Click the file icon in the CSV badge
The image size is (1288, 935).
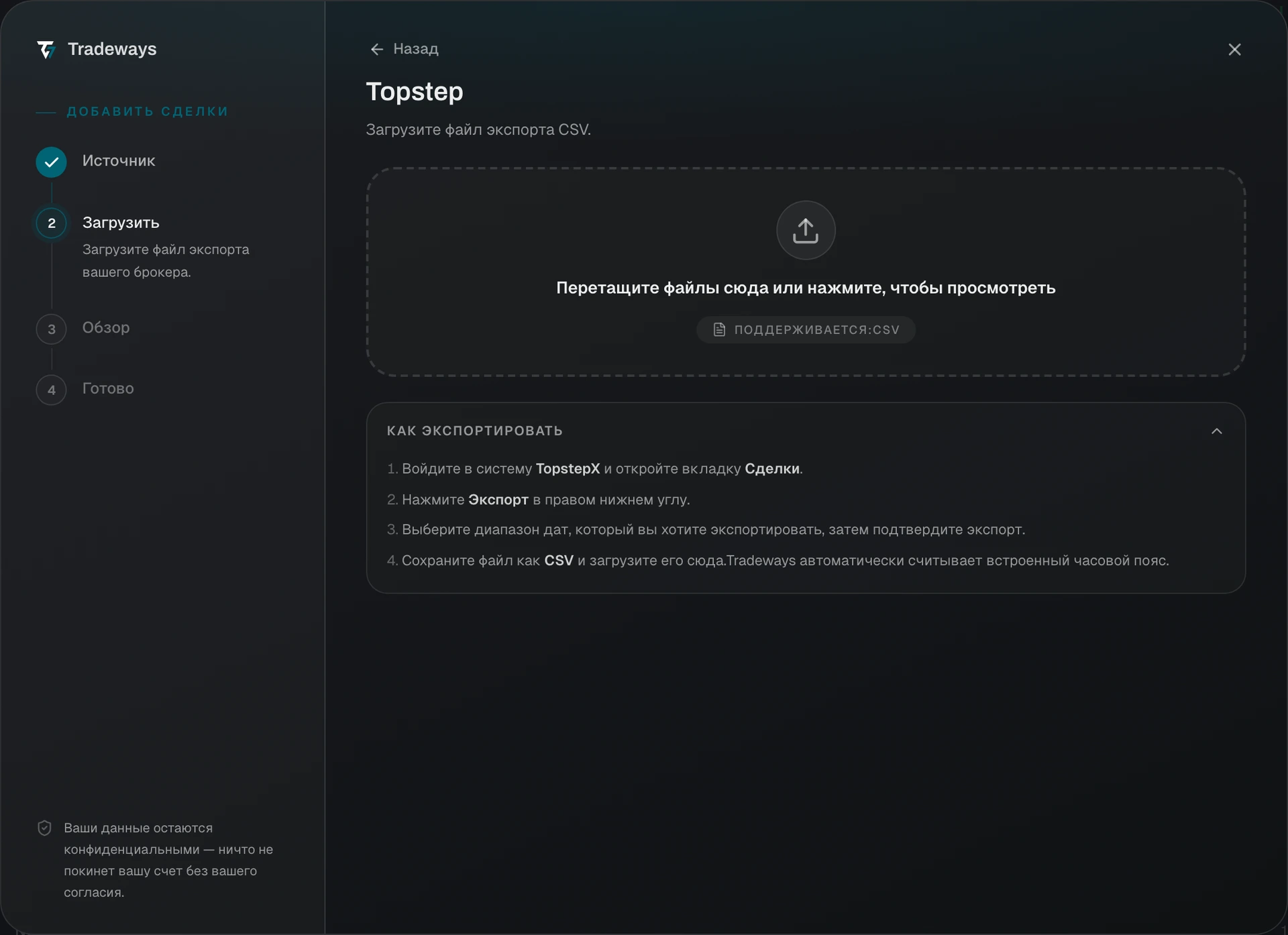tap(719, 329)
